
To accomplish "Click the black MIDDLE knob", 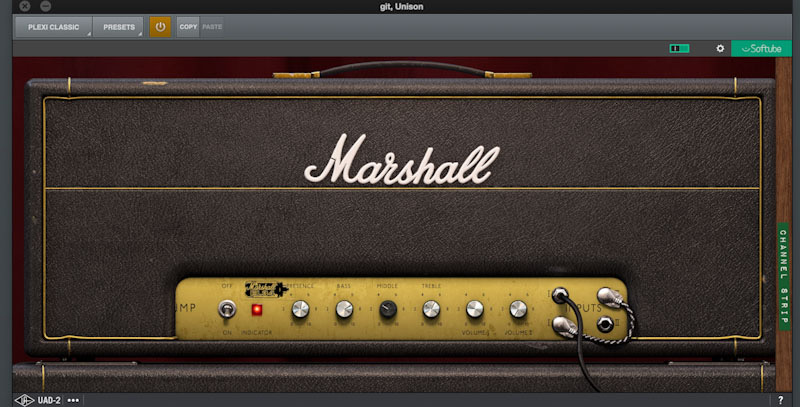I will (388, 309).
